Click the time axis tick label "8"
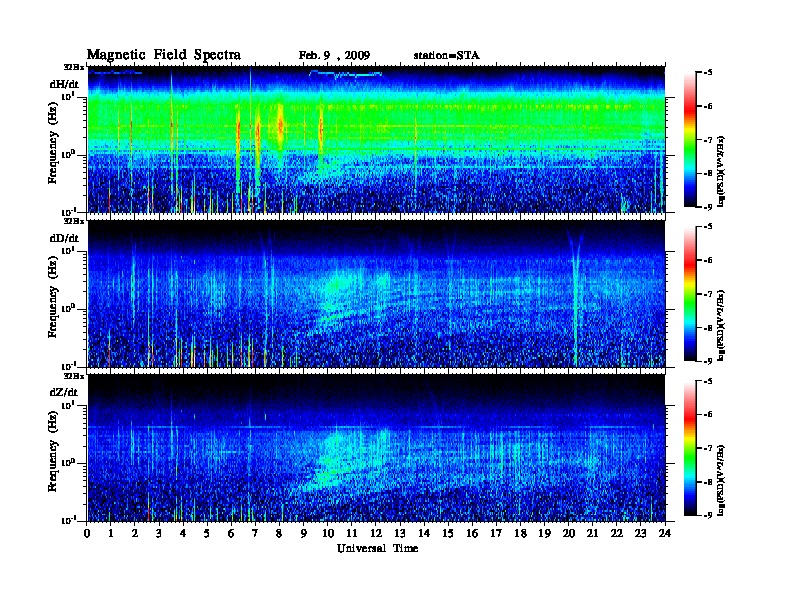 [x=279, y=533]
